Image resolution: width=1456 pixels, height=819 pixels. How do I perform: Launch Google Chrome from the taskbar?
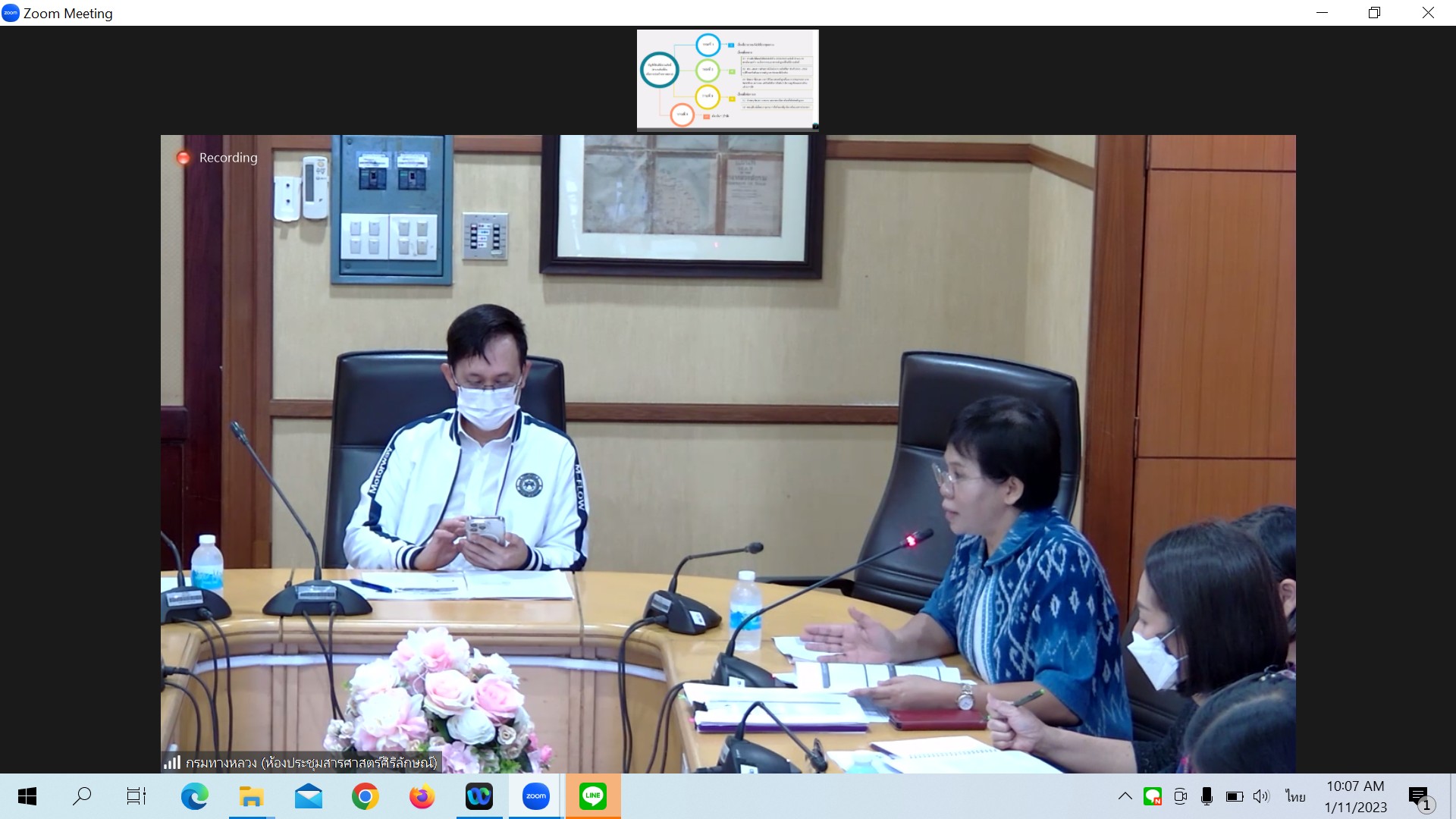point(365,796)
